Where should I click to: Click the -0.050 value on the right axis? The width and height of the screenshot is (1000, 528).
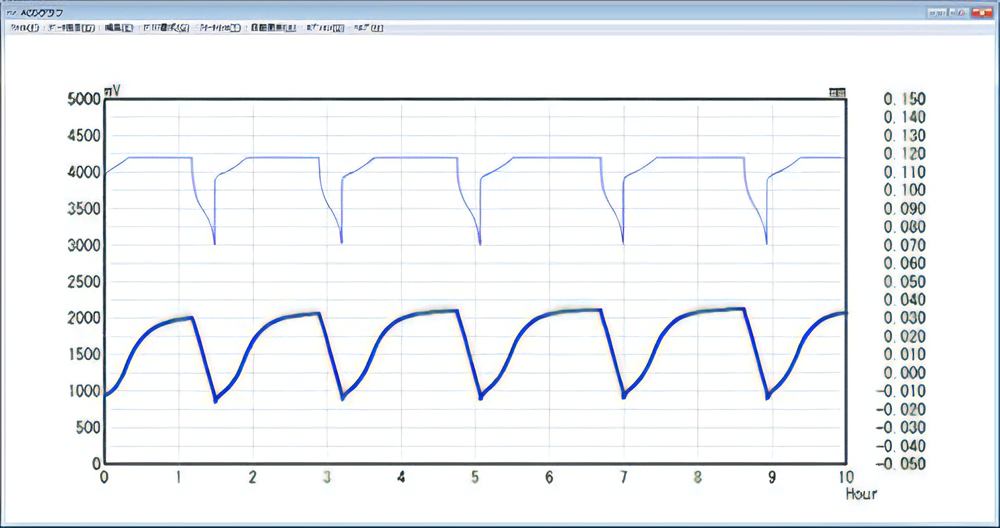click(x=901, y=464)
